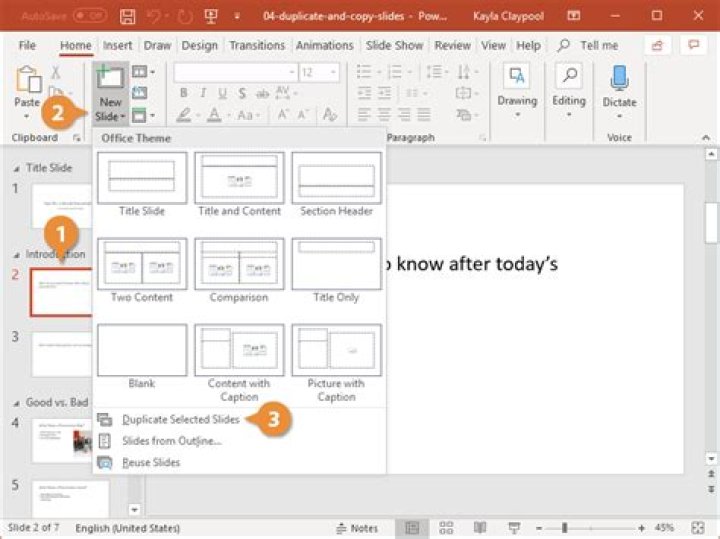
Task: Open the File tab
Action: tap(27, 45)
